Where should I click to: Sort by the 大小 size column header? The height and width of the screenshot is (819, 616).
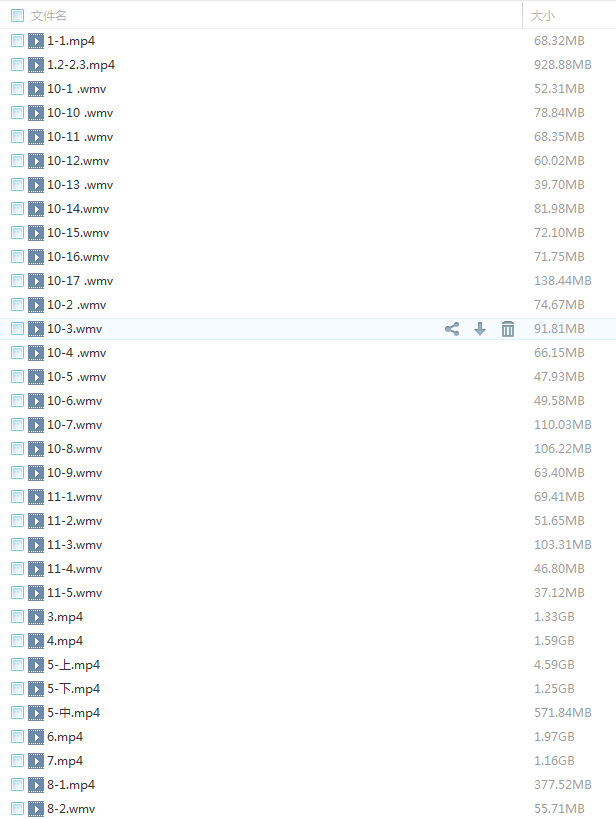tap(543, 16)
